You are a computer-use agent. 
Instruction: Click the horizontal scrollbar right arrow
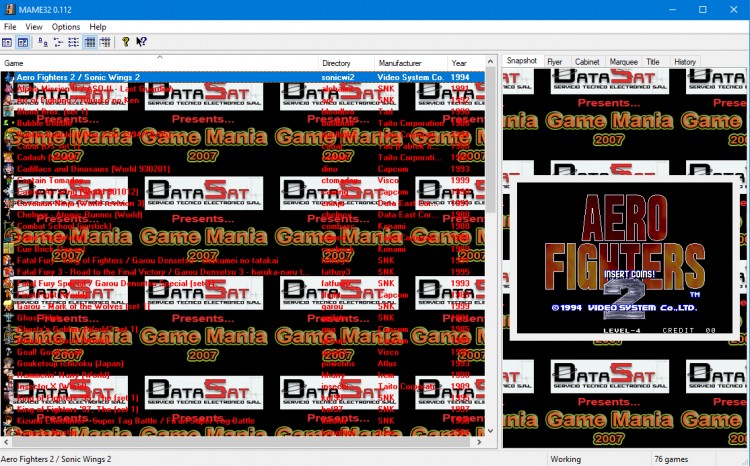[x=479, y=442]
